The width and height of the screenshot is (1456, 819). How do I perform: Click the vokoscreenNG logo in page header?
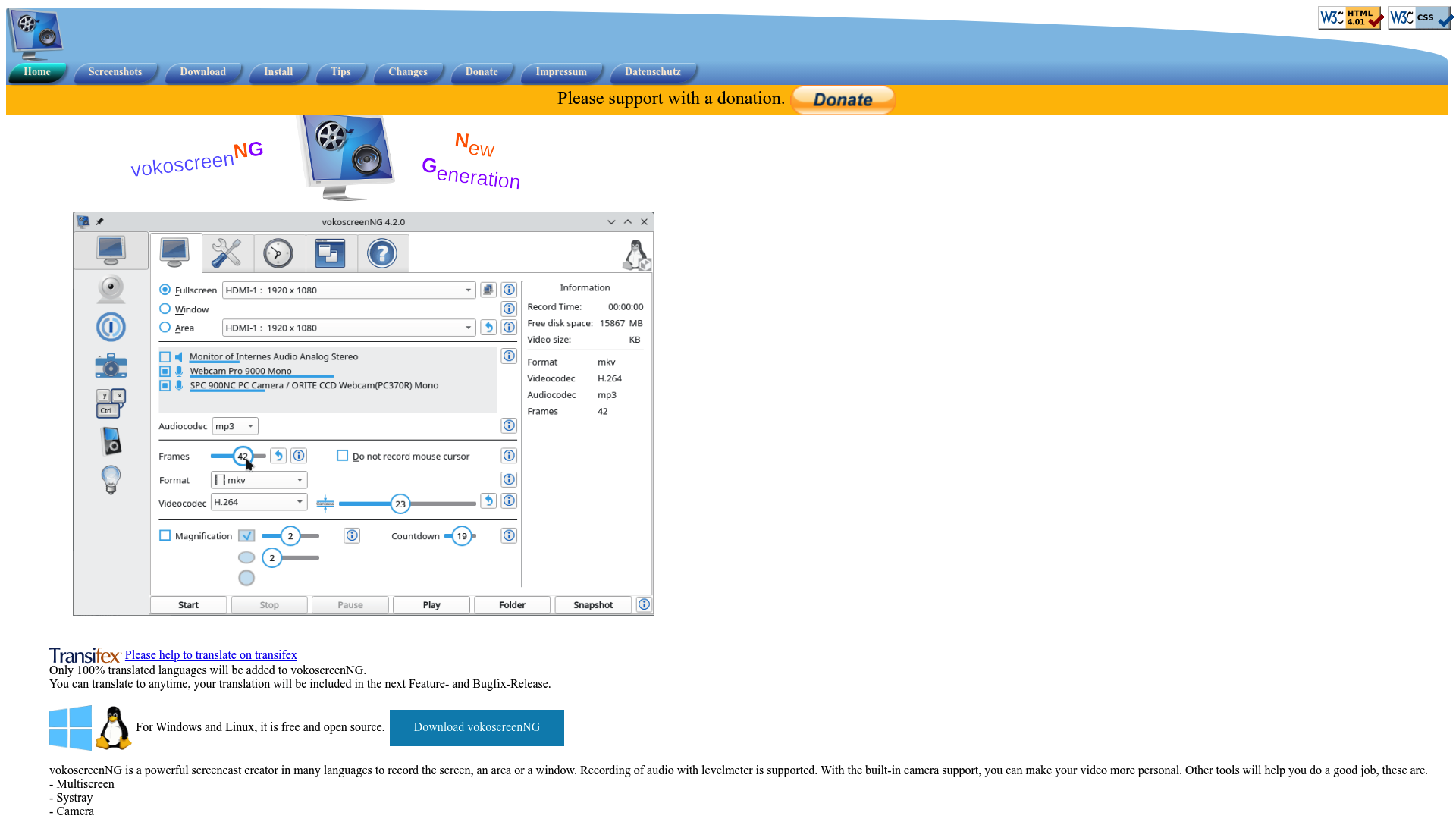[35, 35]
